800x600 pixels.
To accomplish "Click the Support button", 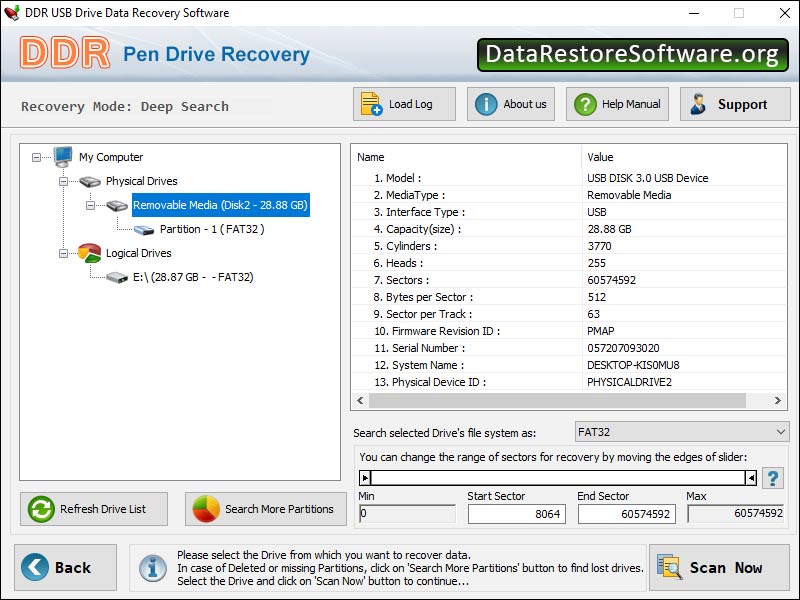I will tap(735, 104).
